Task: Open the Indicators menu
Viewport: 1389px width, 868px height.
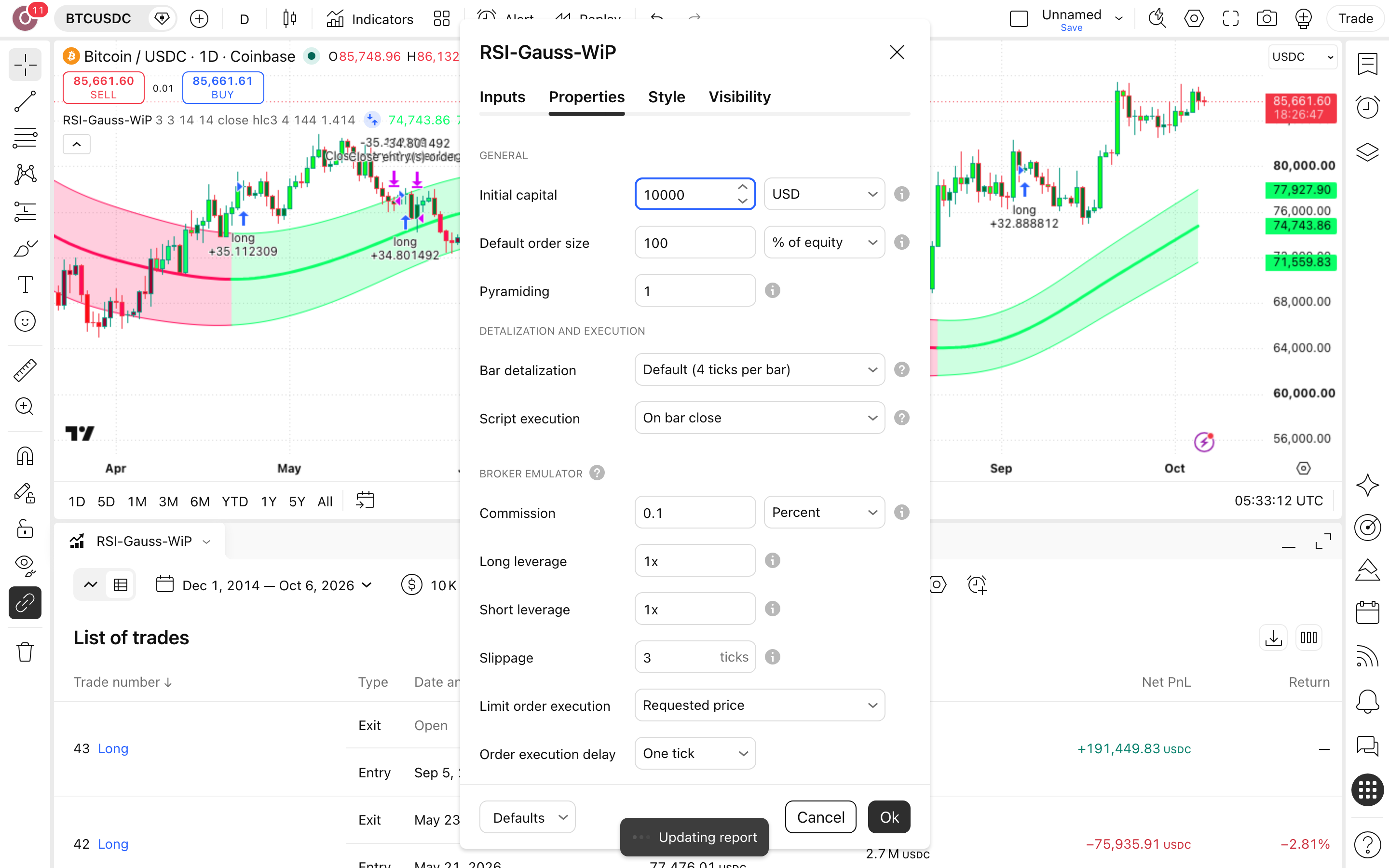Action: (x=369, y=19)
